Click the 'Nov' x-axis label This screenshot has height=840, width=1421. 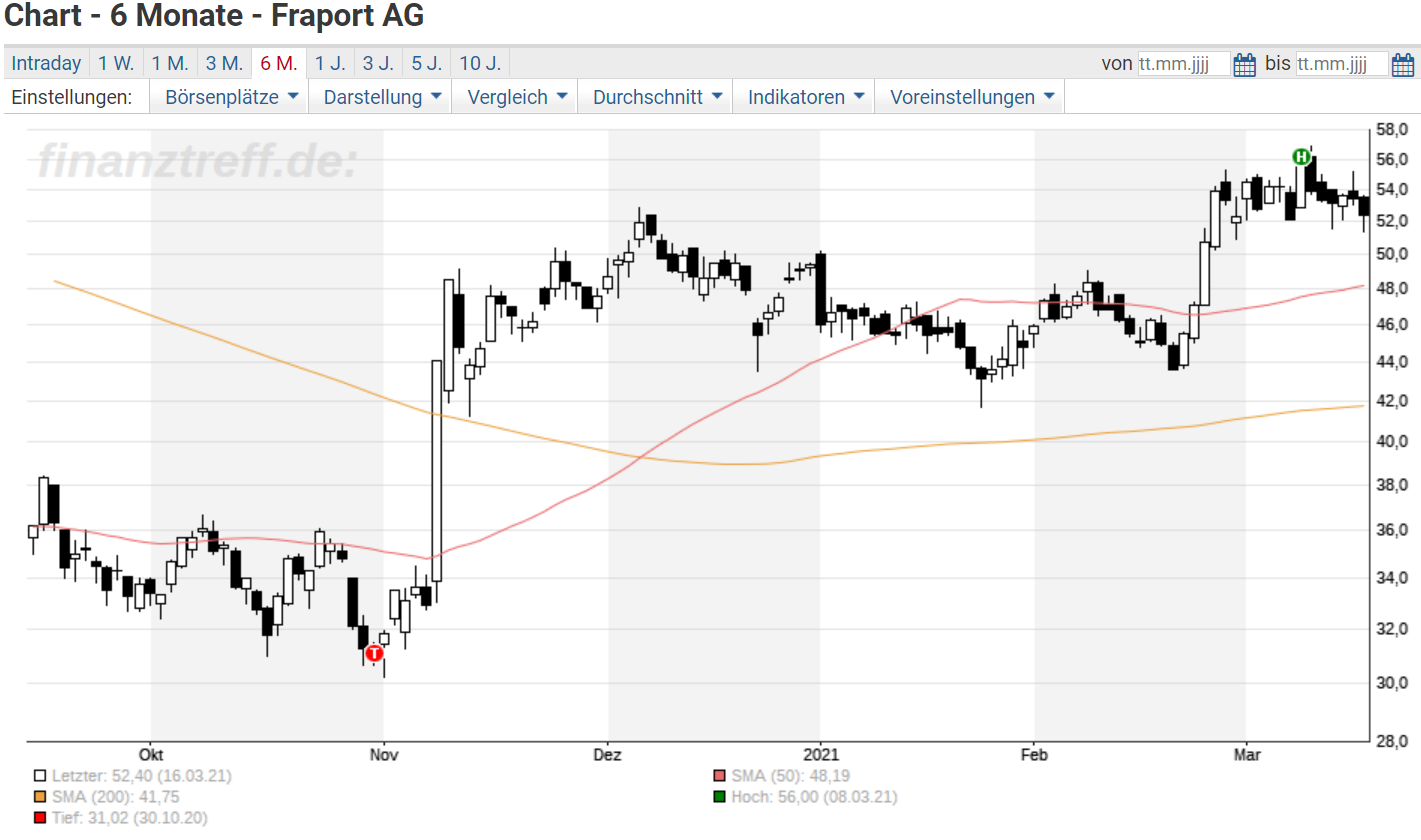tap(384, 754)
